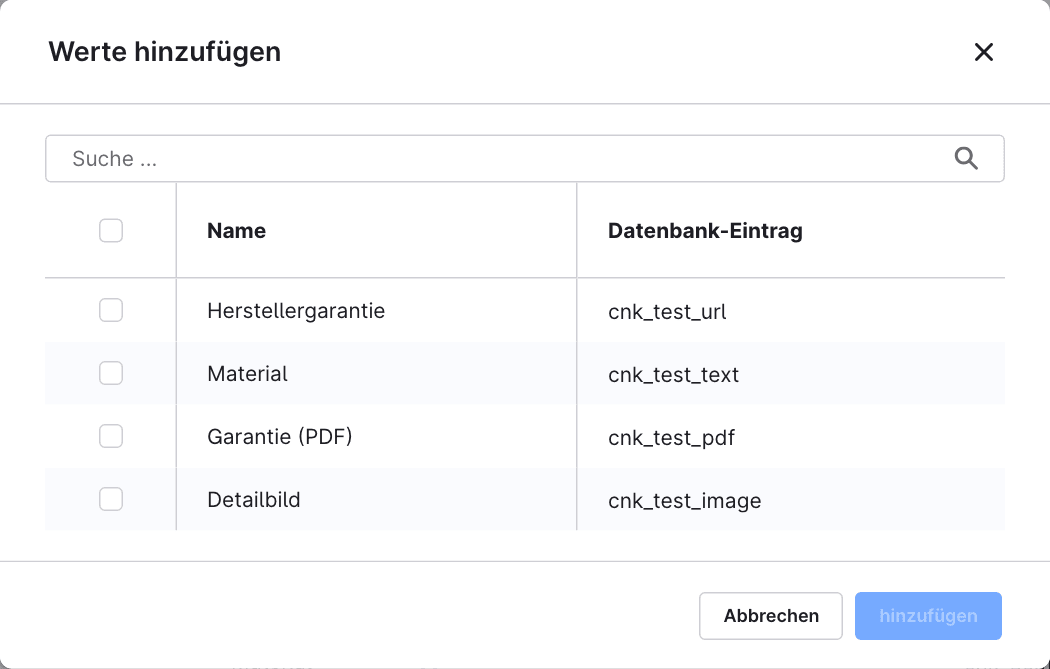Toggle the select-all checkbox in header
The width and height of the screenshot is (1050, 669).
[x=111, y=230]
